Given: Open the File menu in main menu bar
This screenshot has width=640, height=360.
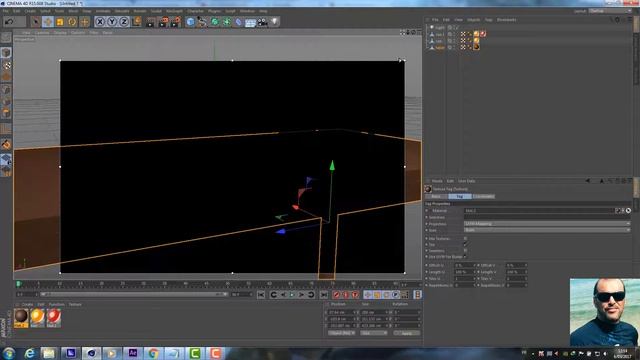Looking at the screenshot, I should pos(5,11).
